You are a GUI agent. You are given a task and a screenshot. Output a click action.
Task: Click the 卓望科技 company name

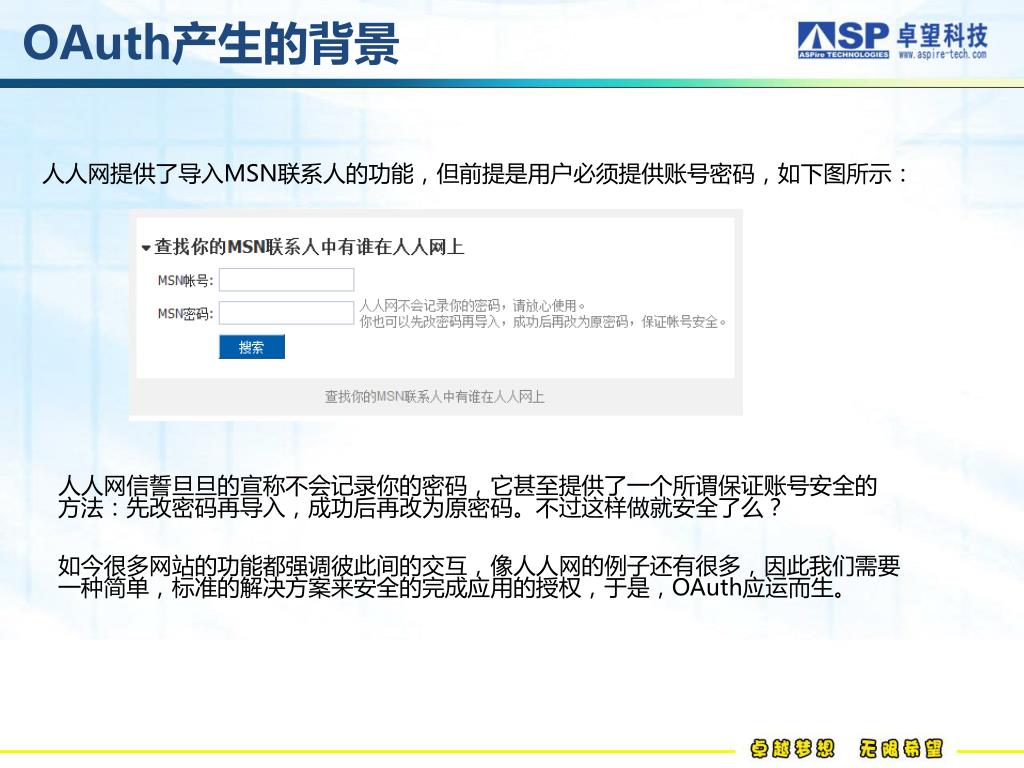click(942, 35)
